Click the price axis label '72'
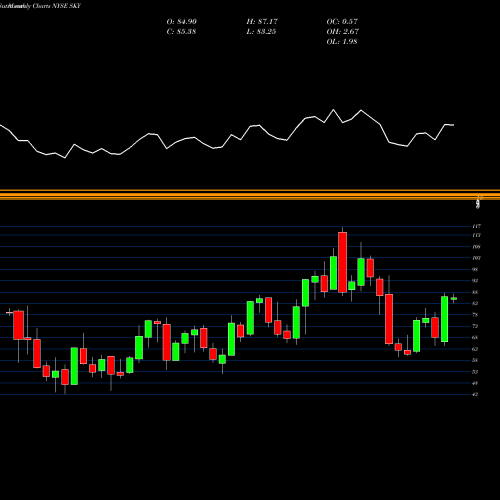The image size is (500, 500). click(476, 326)
